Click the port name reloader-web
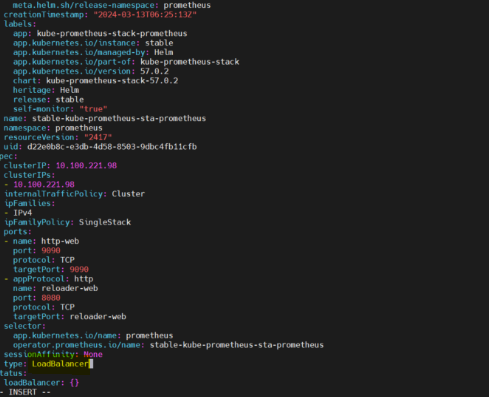The height and width of the screenshot is (397, 489). click(70, 288)
